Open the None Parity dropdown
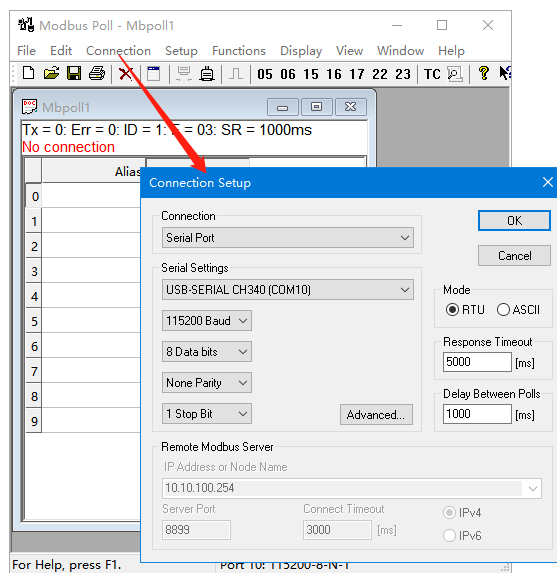 pos(207,383)
